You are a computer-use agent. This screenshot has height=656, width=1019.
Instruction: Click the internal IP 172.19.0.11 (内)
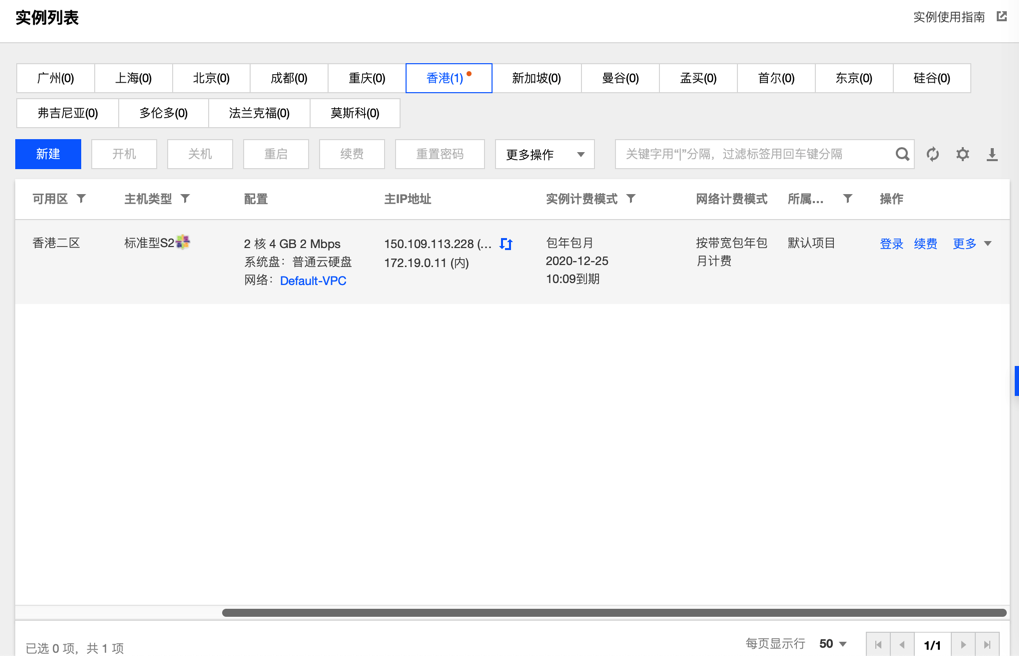pyautogui.click(x=426, y=263)
